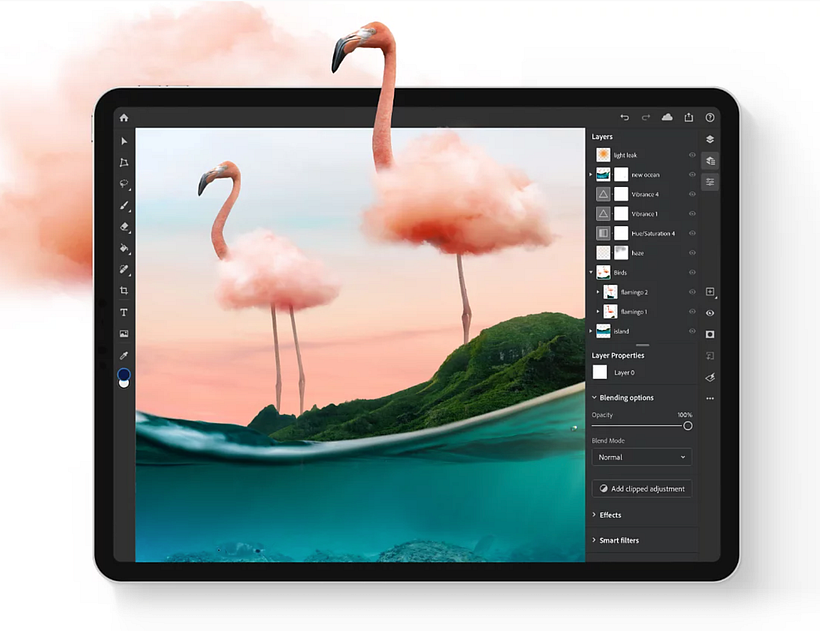This screenshot has height=631, width=820.
Task: Select the Type tool
Action: [124, 312]
